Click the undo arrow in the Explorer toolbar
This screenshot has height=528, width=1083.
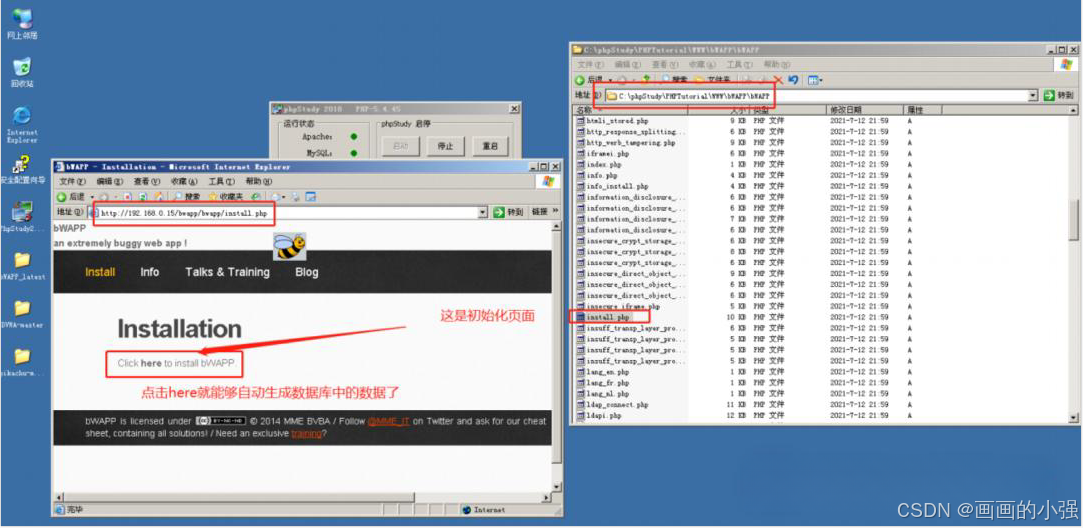click(794, 80)
